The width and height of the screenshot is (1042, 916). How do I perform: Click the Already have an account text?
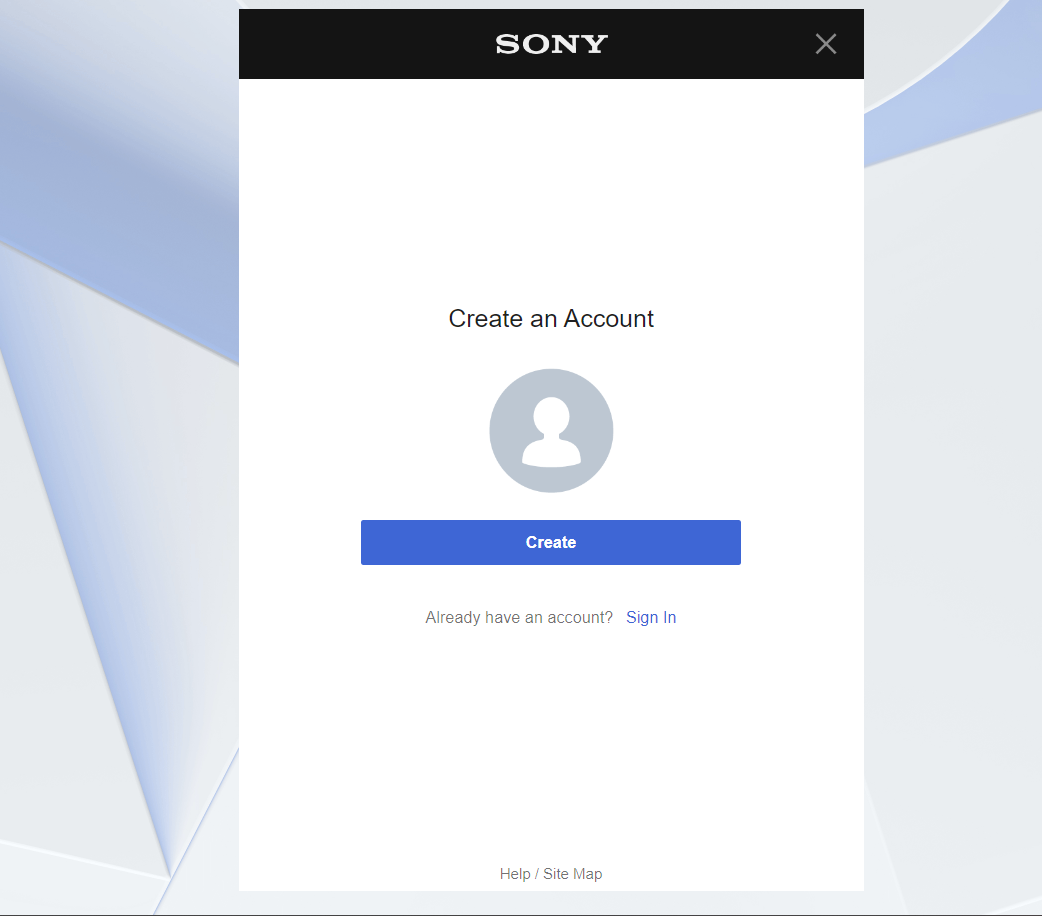(518, 617)
